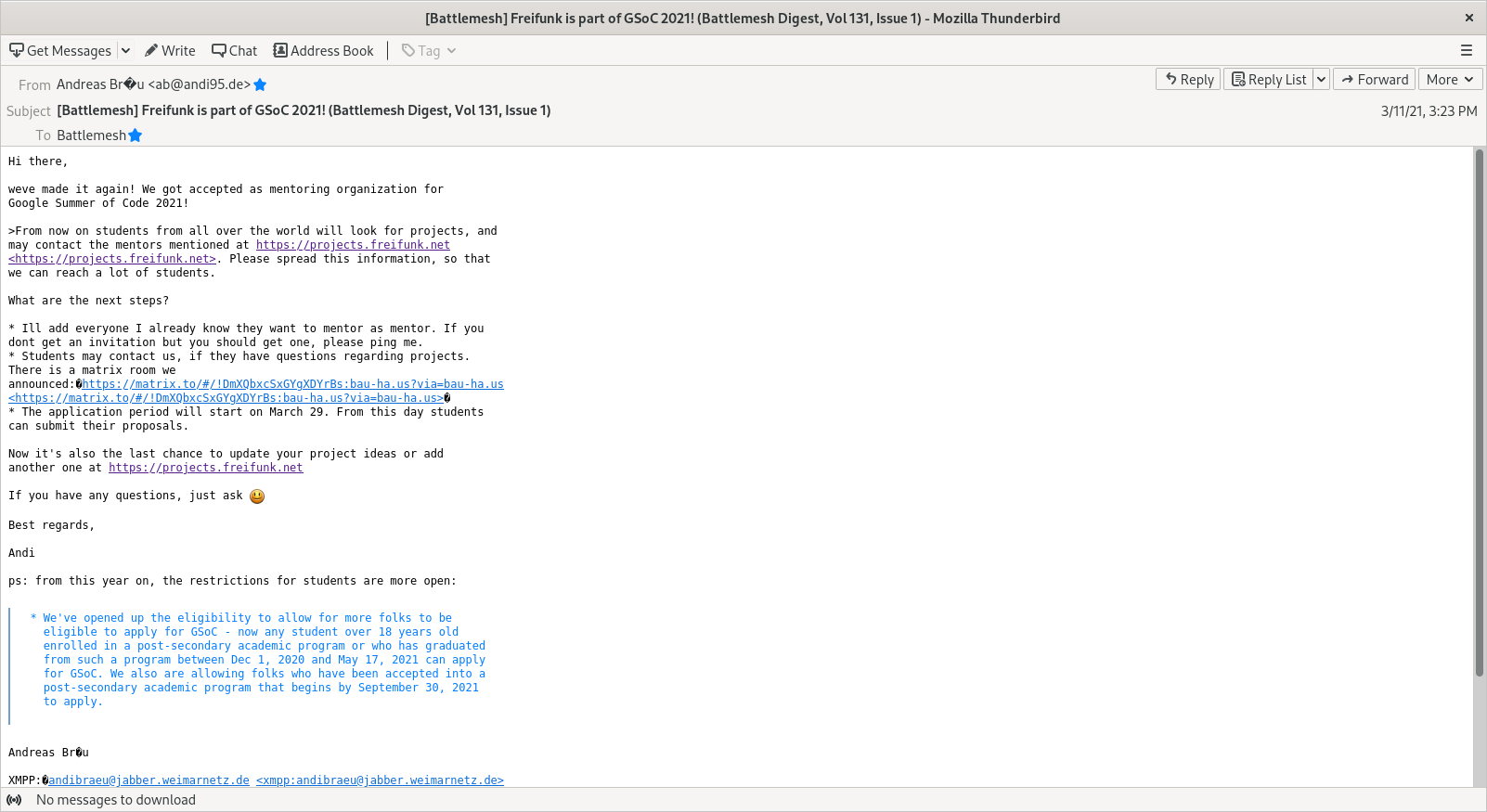Viewport: 1487px width, 812px height.
Task: Click the message body vertical scrollbar
Action: (1480, 412)
